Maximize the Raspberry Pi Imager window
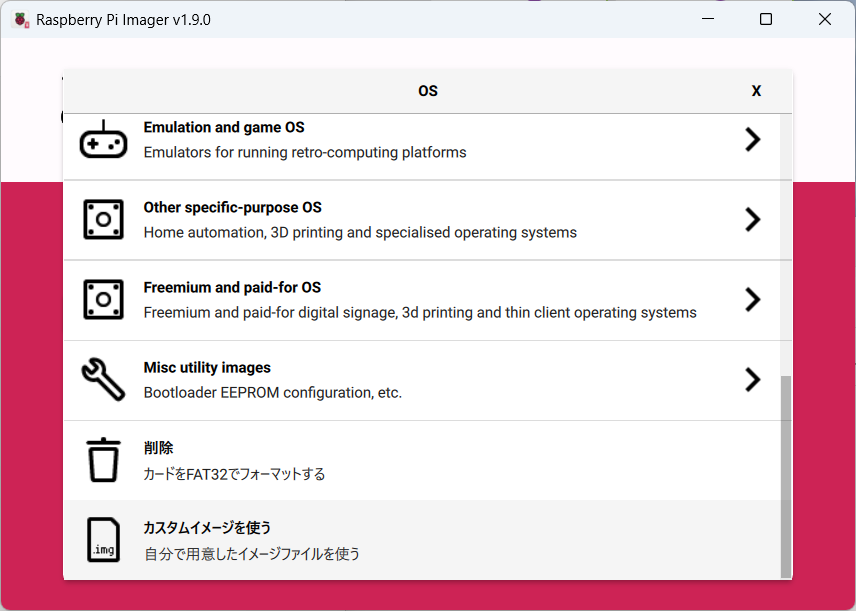The height and width of the screenshot is (611, 856). pyautogui.click(x=766, y=19)
